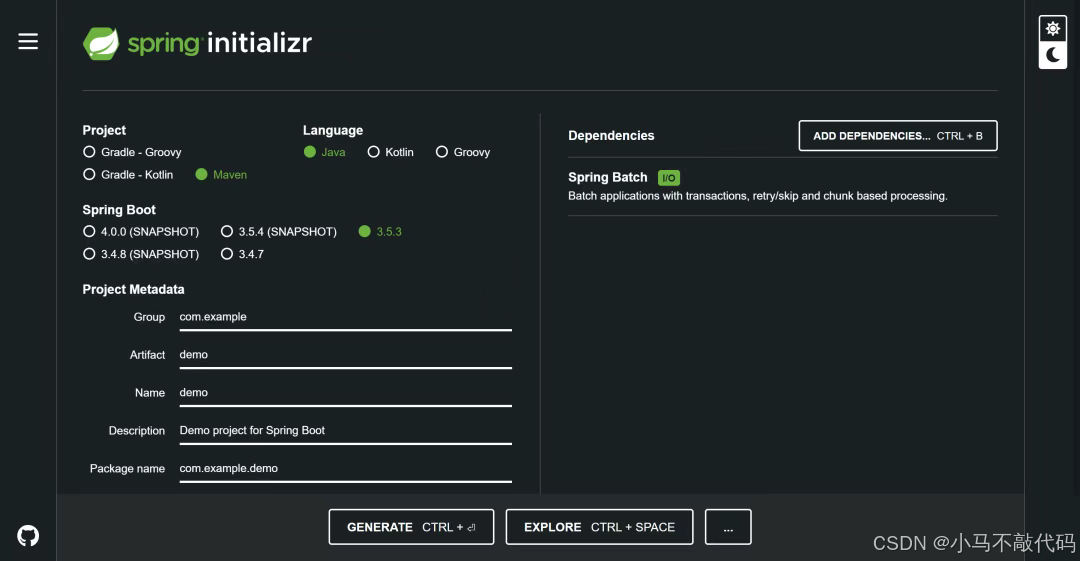The width and height of the screenshot is (1080, 561).
Task: Click the Project Metadata heading
Action: (134, 289)
